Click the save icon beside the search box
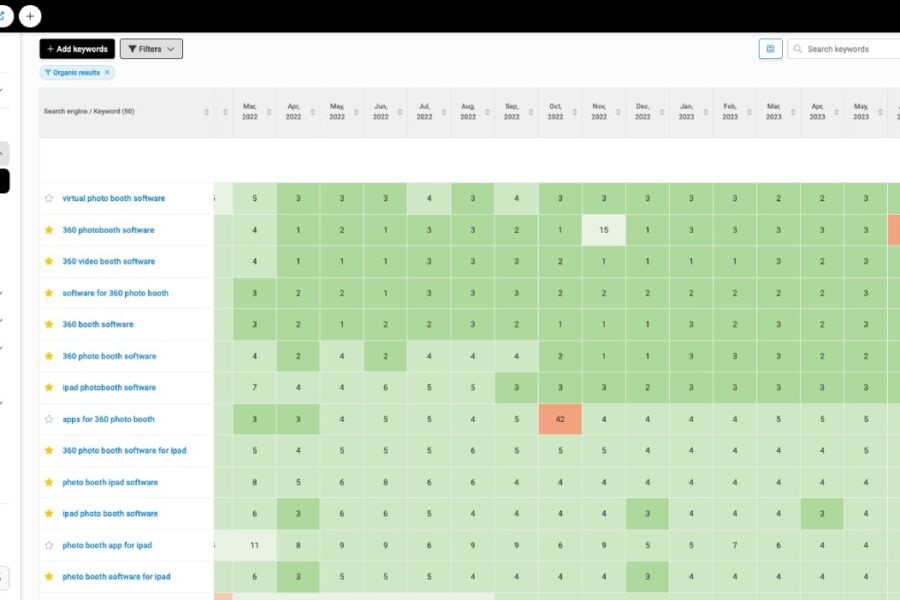Image resolution: width=900 pixels, height=600 pixels. 770,49
